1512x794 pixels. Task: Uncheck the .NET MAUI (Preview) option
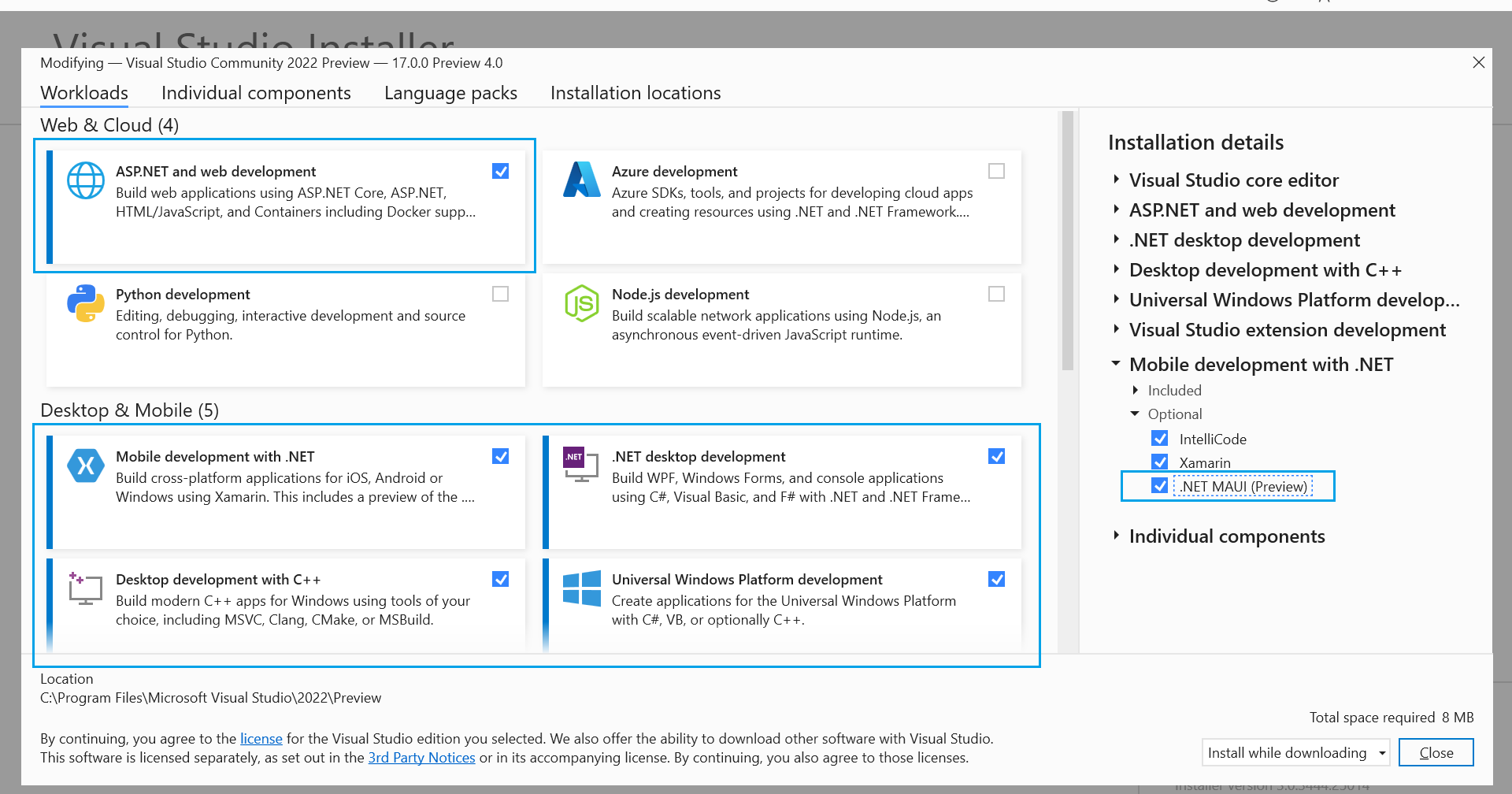[x=1159, y=486]
